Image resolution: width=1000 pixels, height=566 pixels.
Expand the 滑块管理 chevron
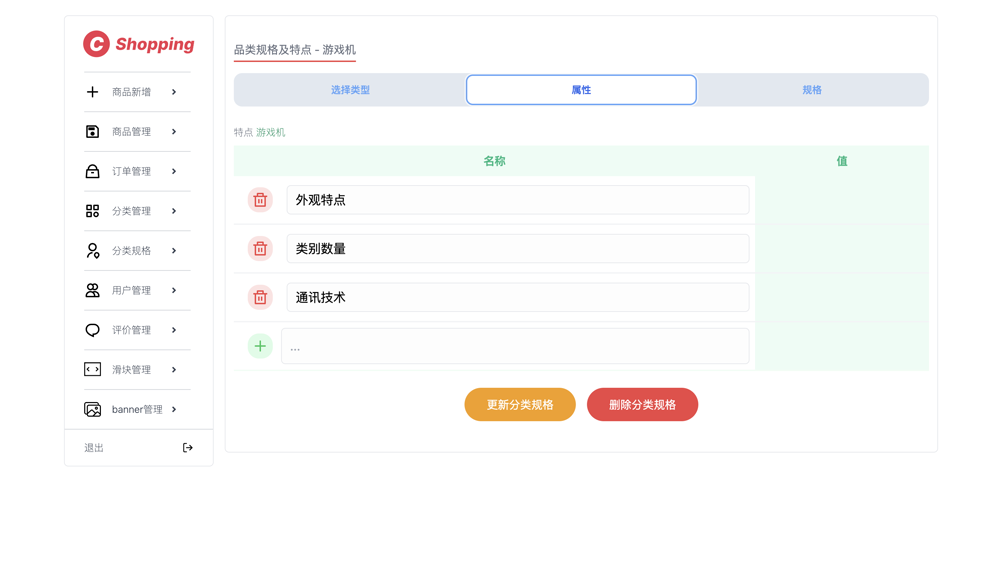point(174,369)
